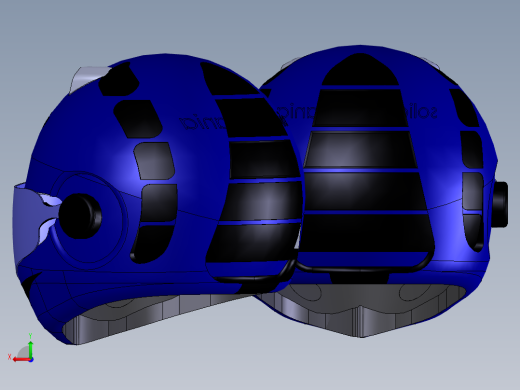
Task: Select the black ear knob on the left helmet
Action: 80,216
